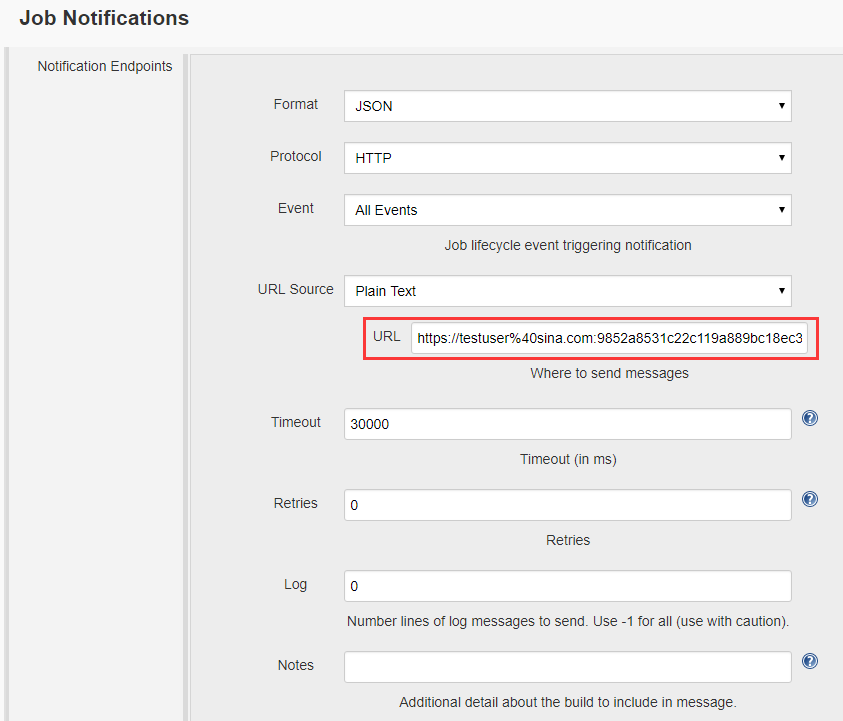Expand the URL Source dropdown
The width and height of the screenshot is (843, 721).
pyautogui.click(x=567, y=291)
